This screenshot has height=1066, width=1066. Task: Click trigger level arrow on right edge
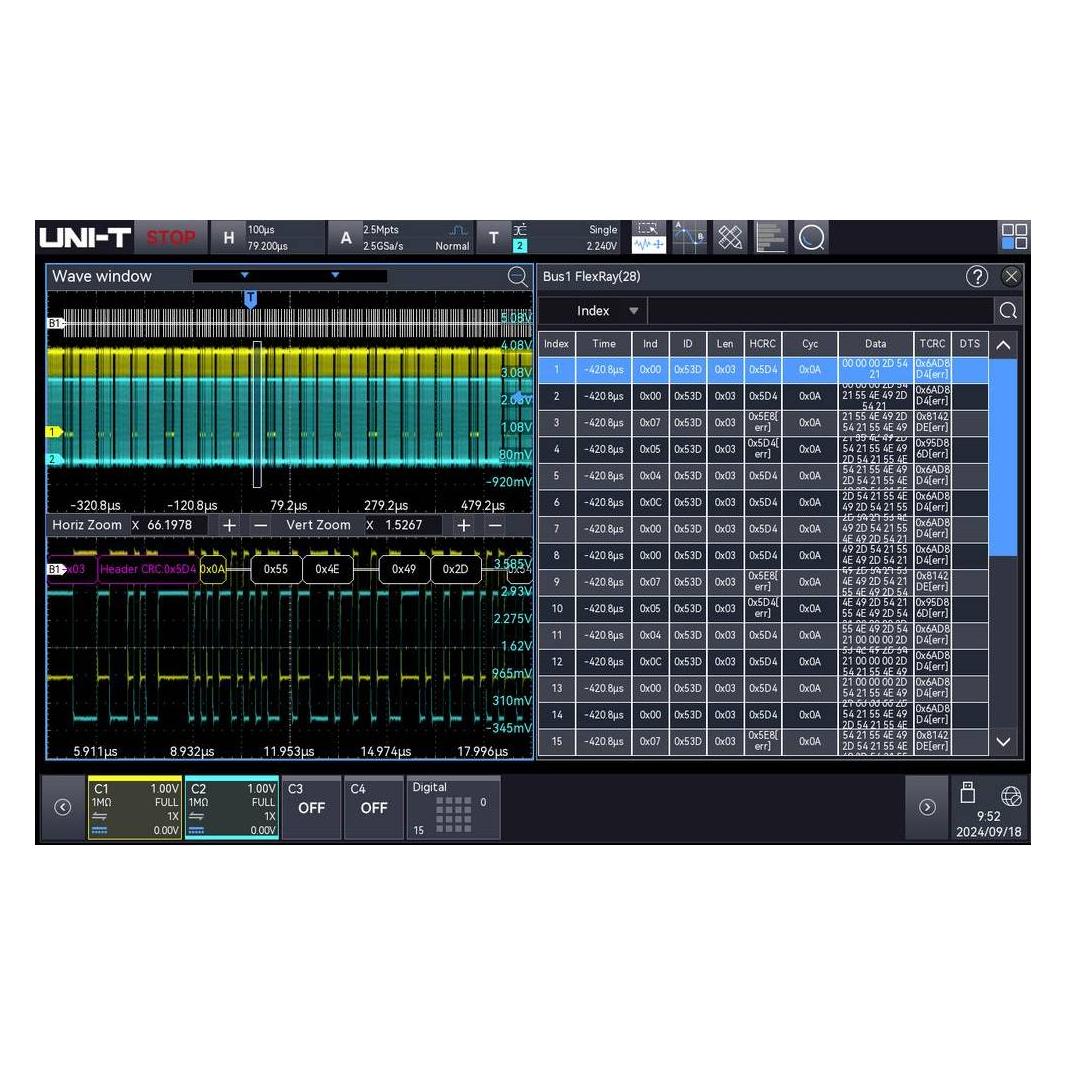pos(523,396)
